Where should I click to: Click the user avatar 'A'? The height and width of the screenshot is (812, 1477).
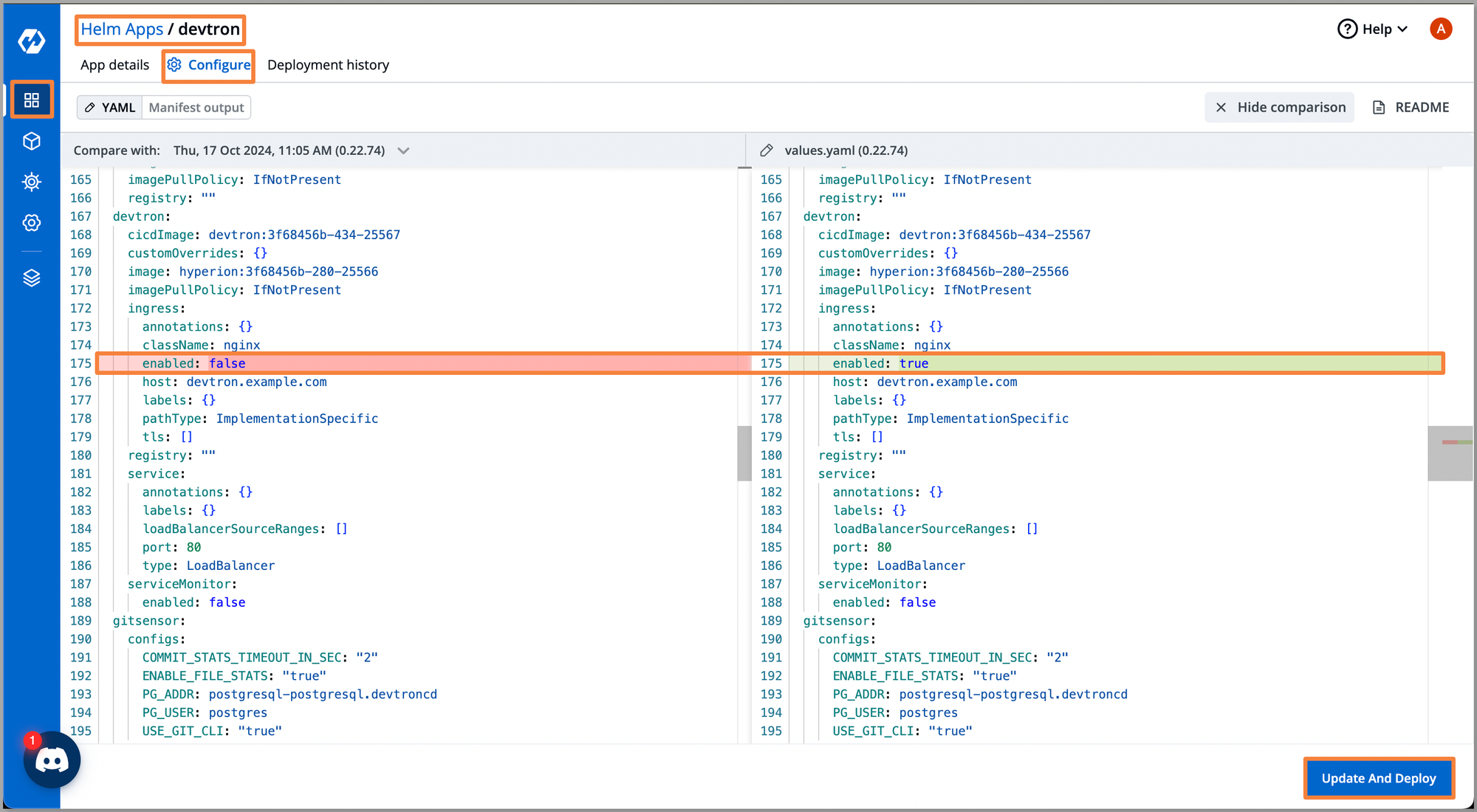pos(1440,29)
